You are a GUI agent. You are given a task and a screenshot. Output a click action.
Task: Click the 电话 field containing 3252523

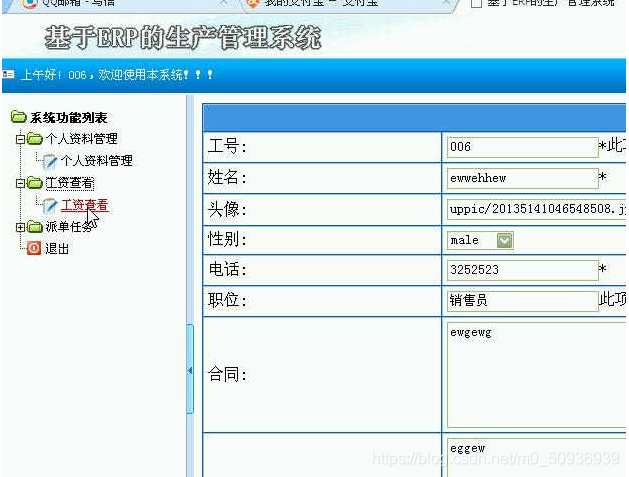click(x=522, y=270)
